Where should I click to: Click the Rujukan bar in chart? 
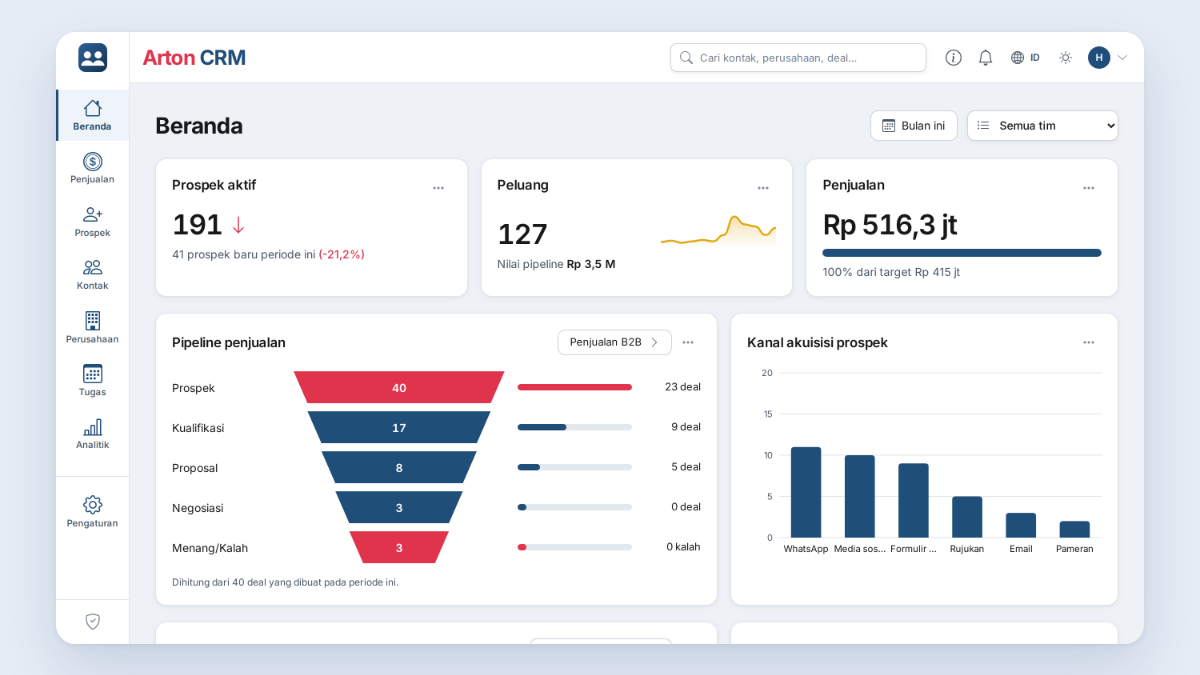(967, 517)
